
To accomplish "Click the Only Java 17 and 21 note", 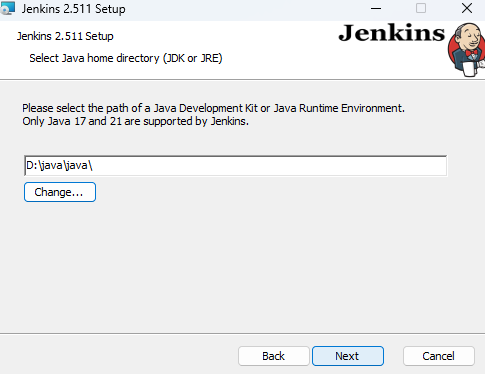I will [x=135, y=121].
